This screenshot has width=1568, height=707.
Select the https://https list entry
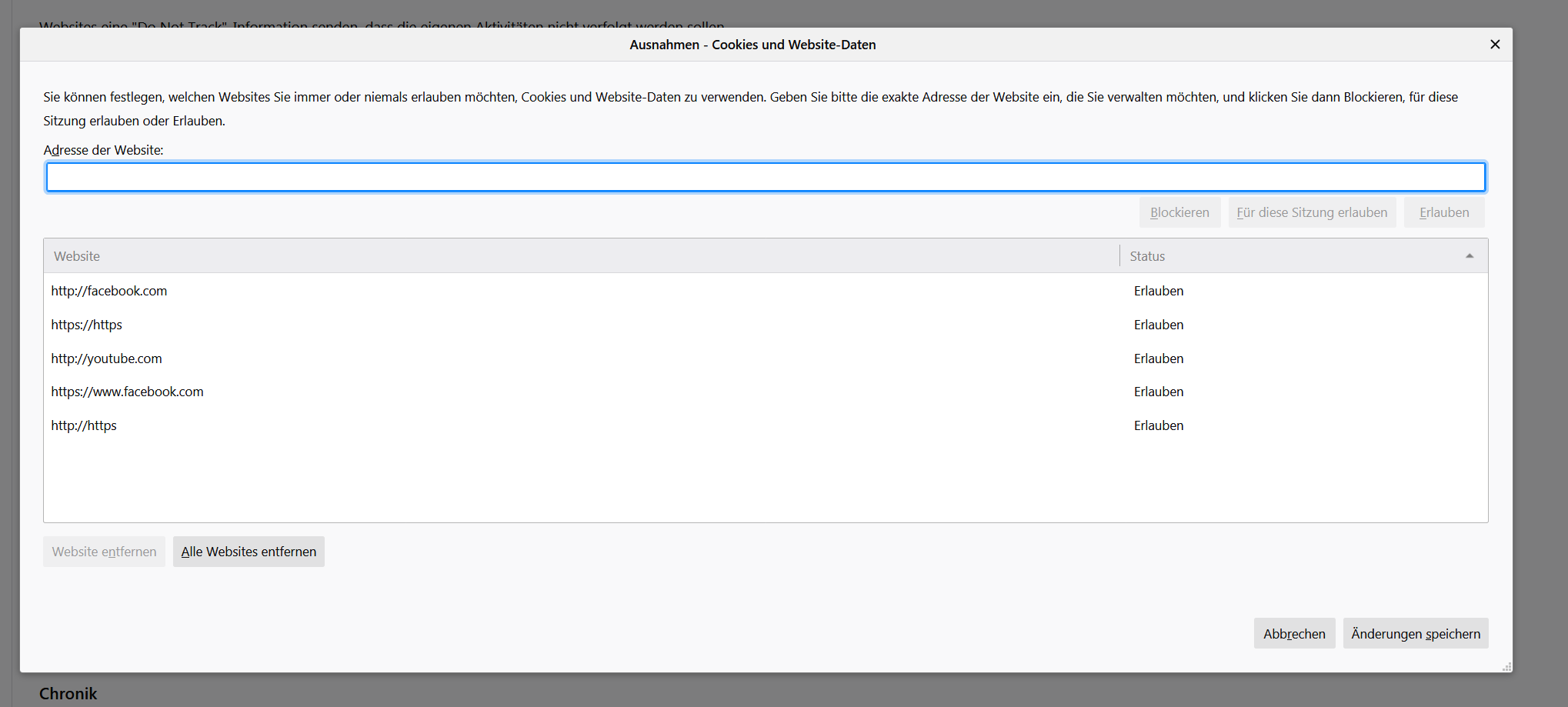pos(87,325)
